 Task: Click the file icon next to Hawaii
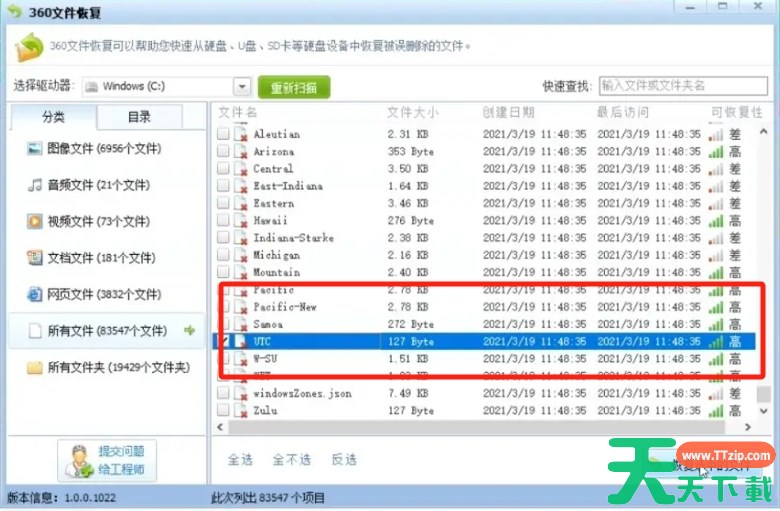(x=241, y=220)
